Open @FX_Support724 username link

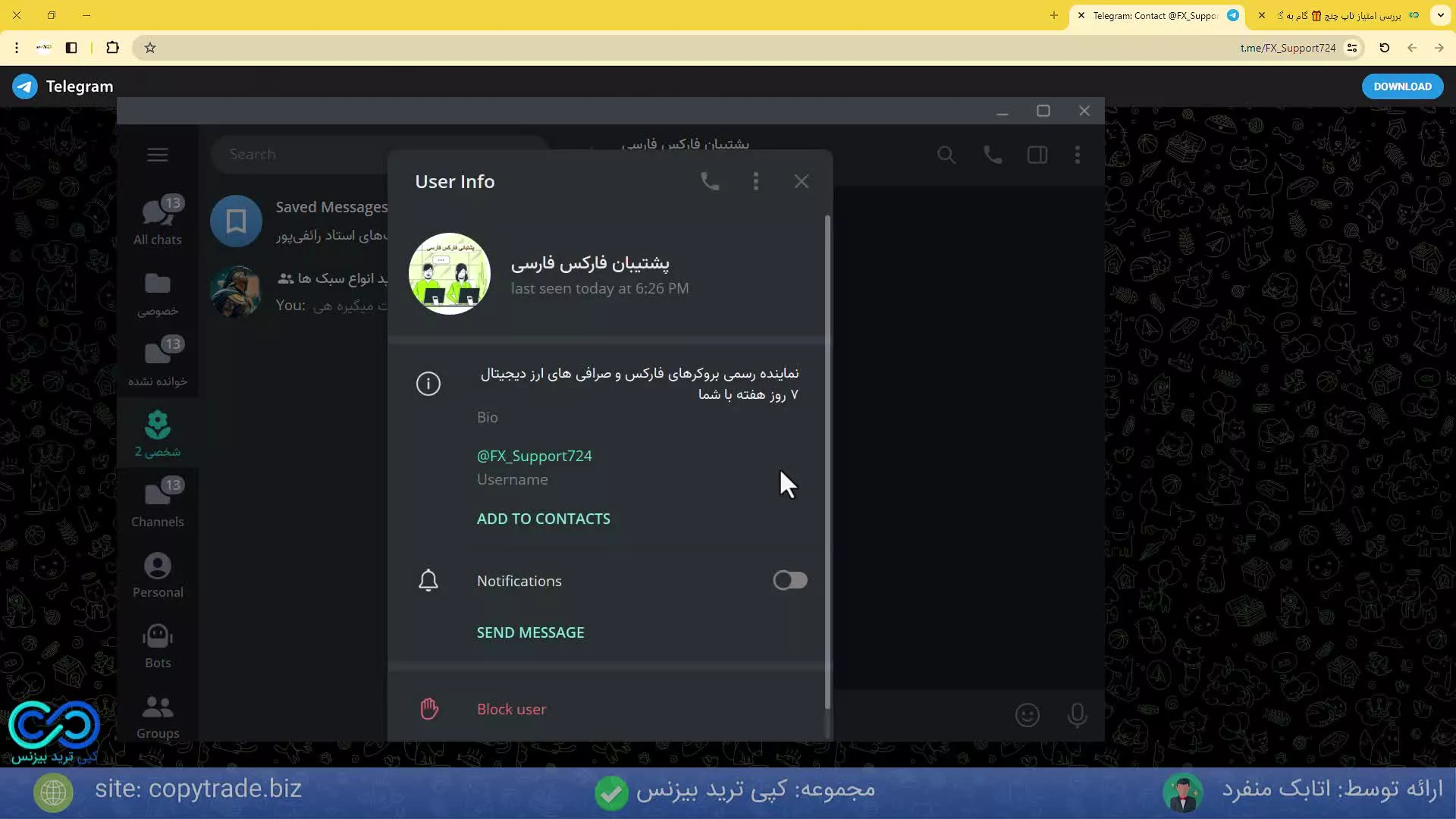534,455
